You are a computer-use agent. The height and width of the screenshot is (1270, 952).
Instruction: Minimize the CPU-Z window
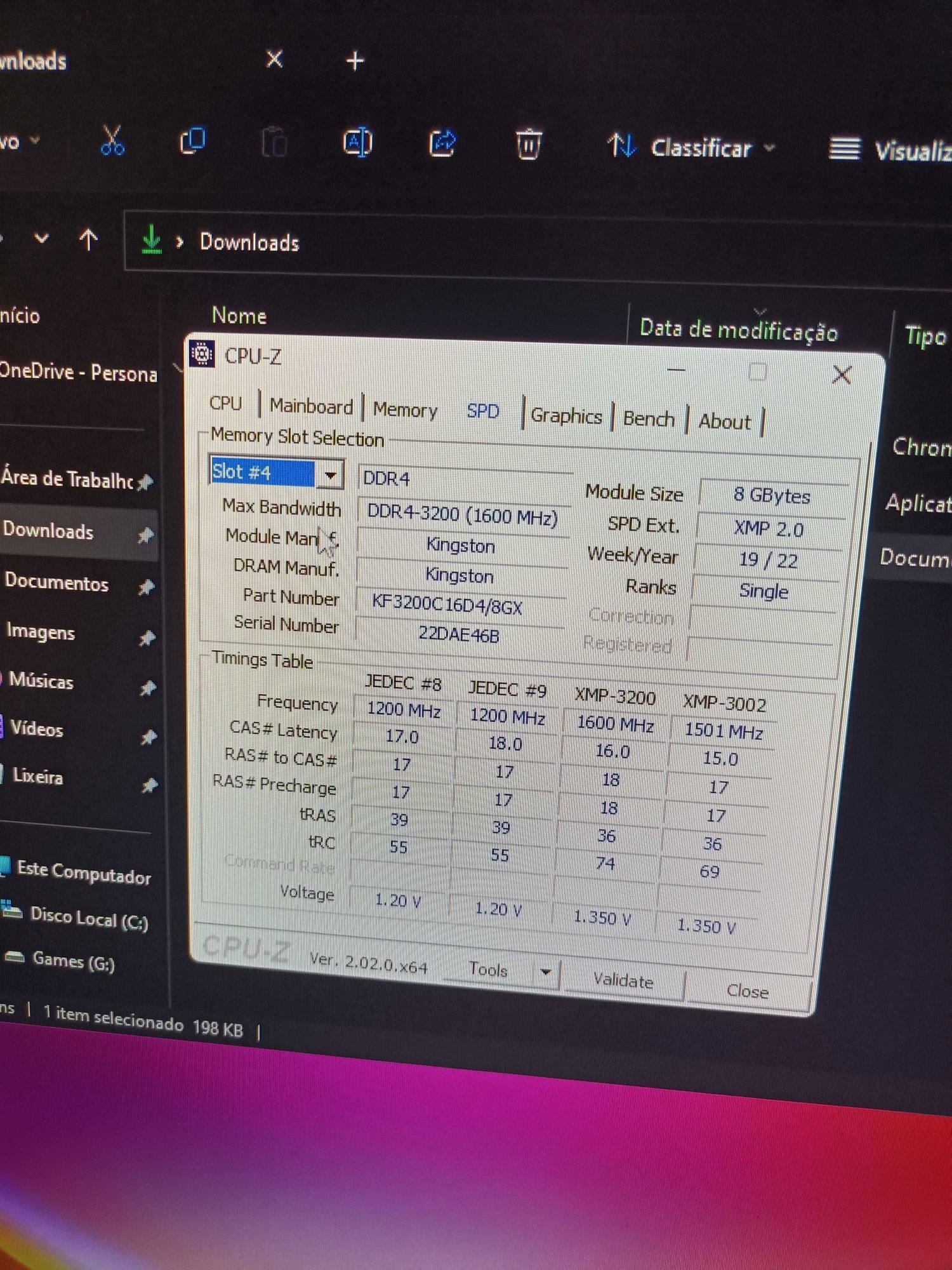(x=677, y=369)
